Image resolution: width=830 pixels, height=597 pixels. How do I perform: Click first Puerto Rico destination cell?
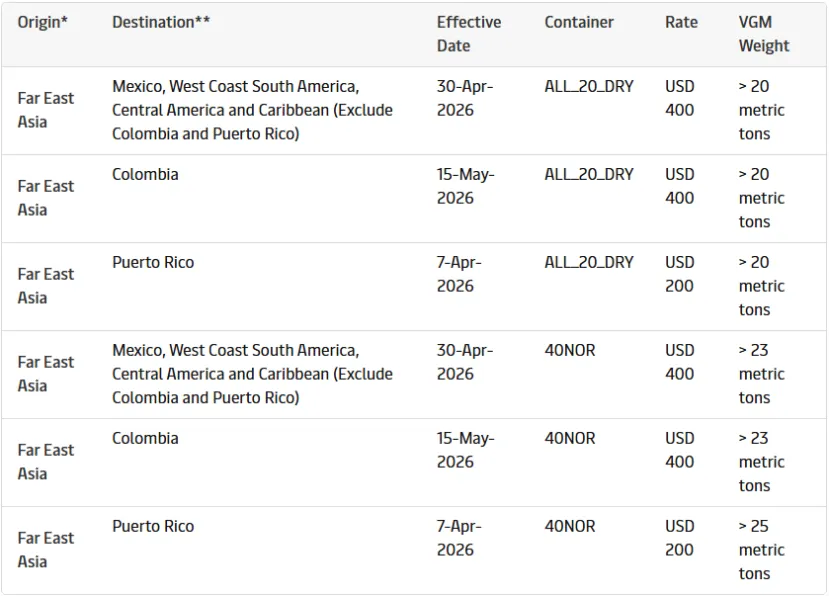pos(153,262)
